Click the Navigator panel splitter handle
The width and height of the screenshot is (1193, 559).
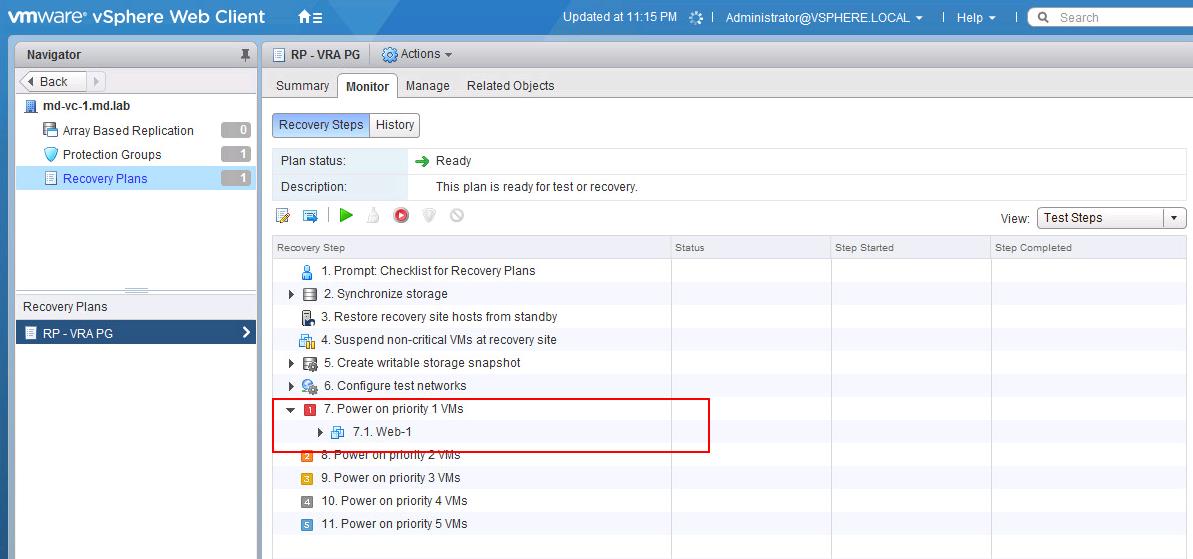pos(136,291)
